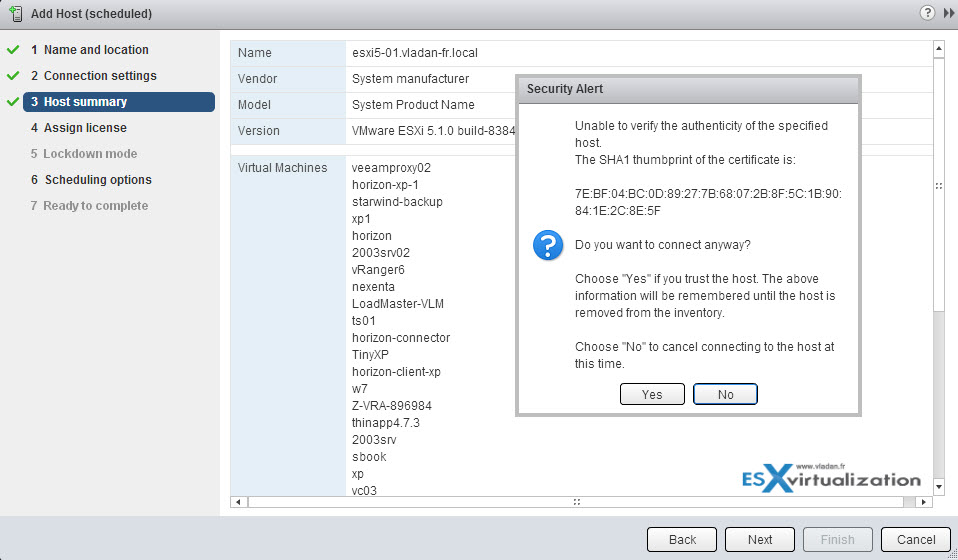Select xp1 in the VM list
Viewport: 958px width, 560px height.
(361, 219)
